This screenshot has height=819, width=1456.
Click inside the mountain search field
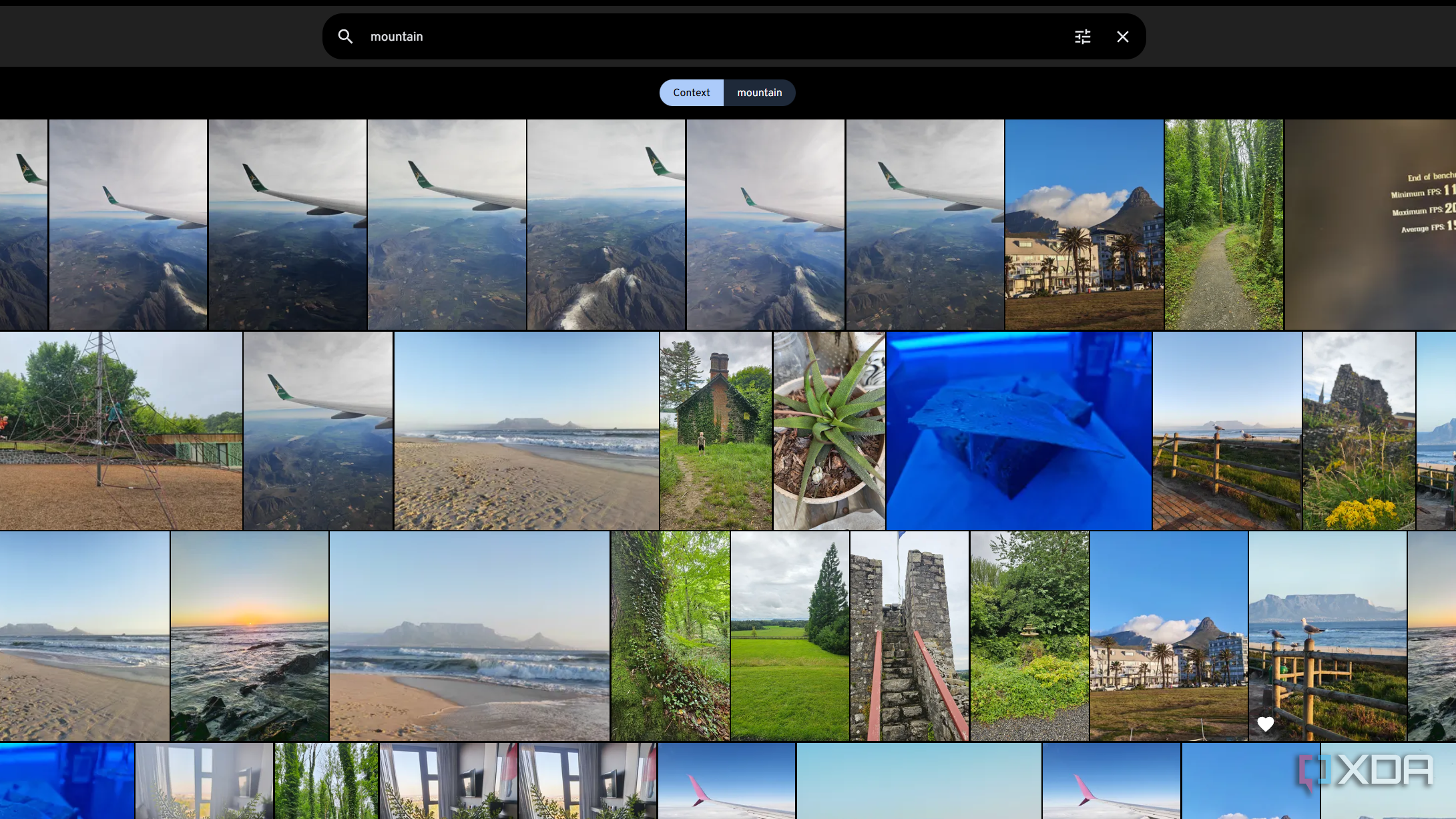tap(714, 37)
